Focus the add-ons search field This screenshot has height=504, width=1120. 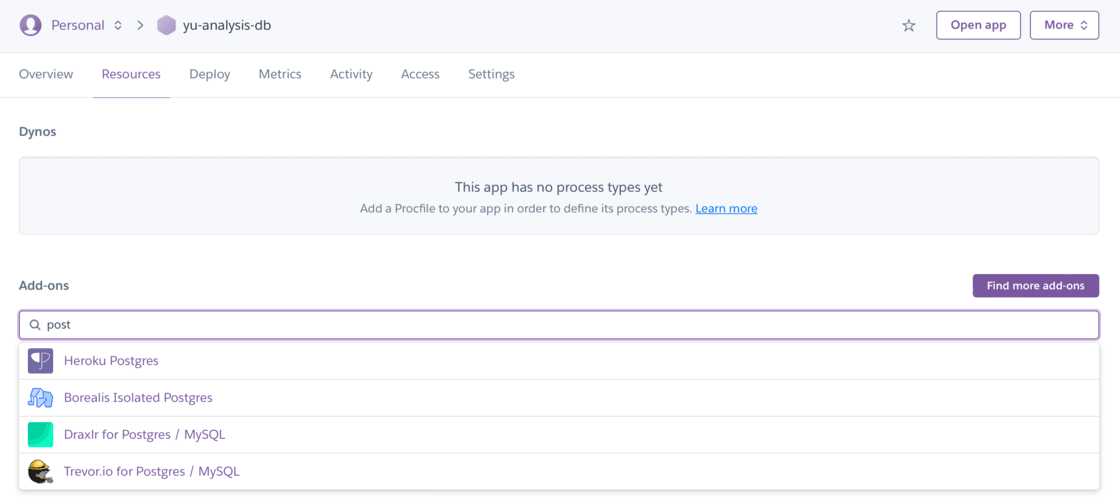(560, 325)
